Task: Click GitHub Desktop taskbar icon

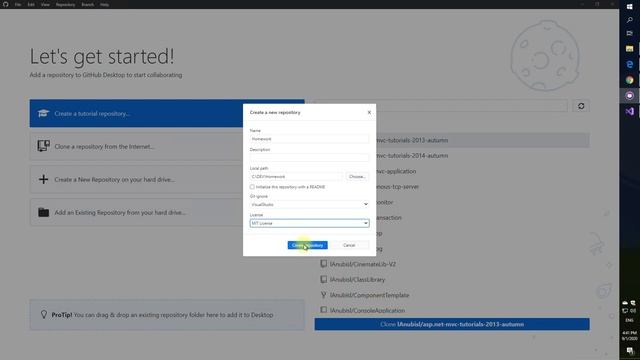Action: coord(629,96)
